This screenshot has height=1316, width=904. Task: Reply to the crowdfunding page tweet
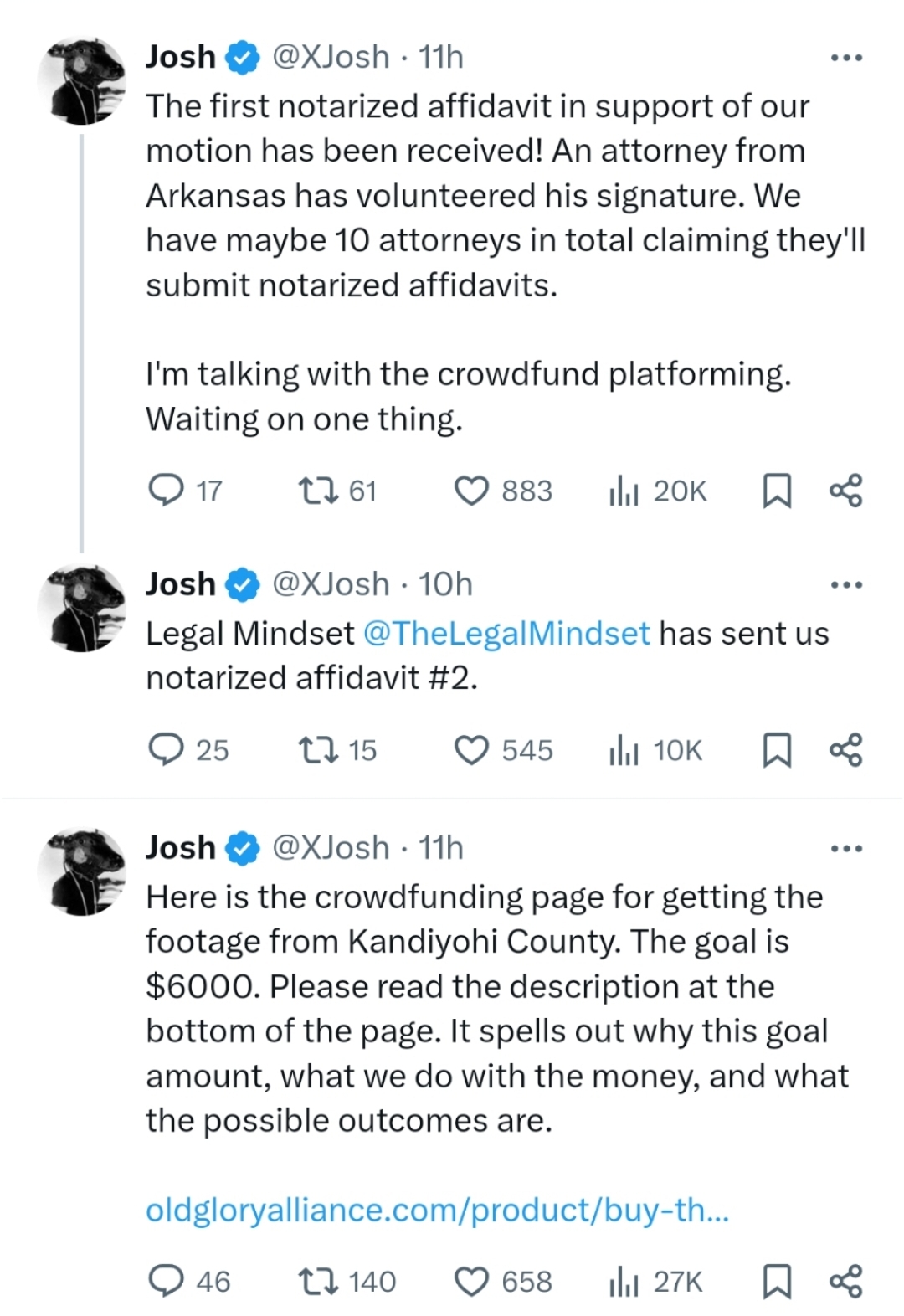click(166, 1282)
